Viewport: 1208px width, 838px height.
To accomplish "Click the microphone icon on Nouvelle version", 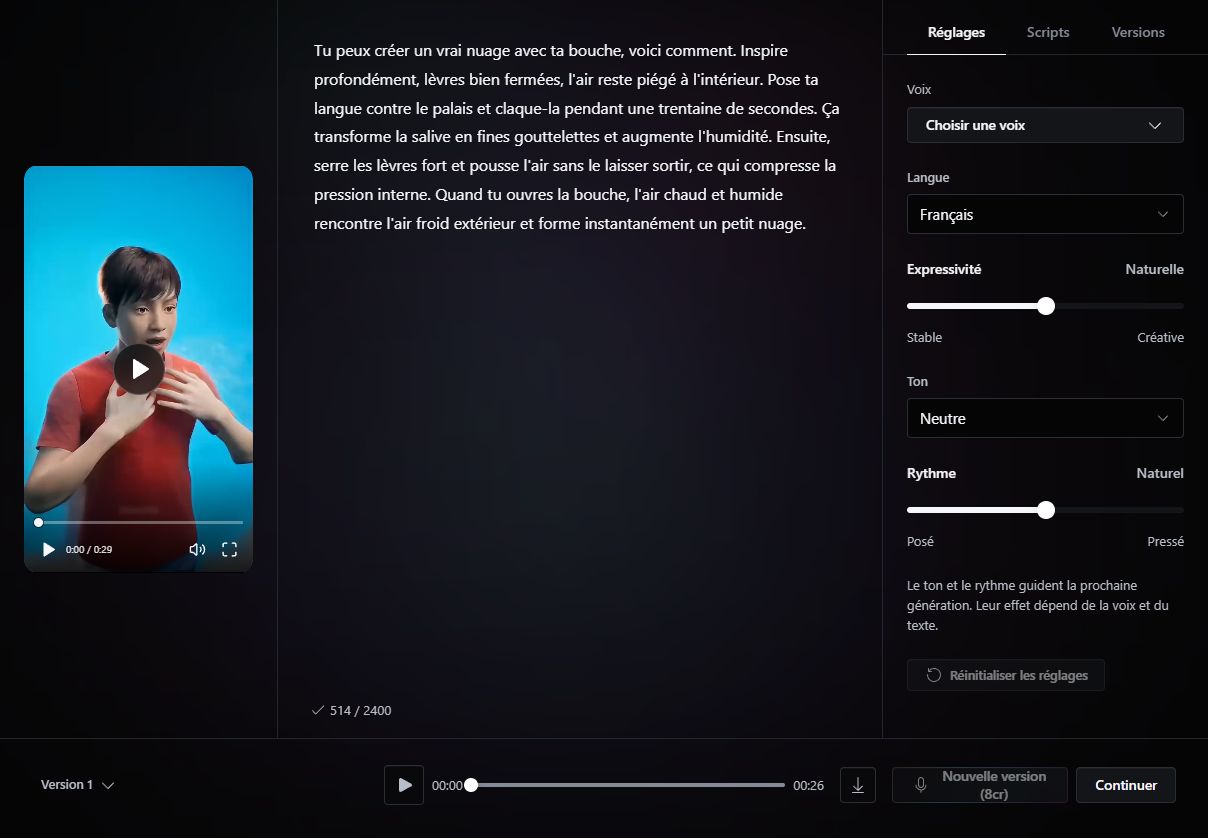I will pyautogui.click(x=921, y=785).
